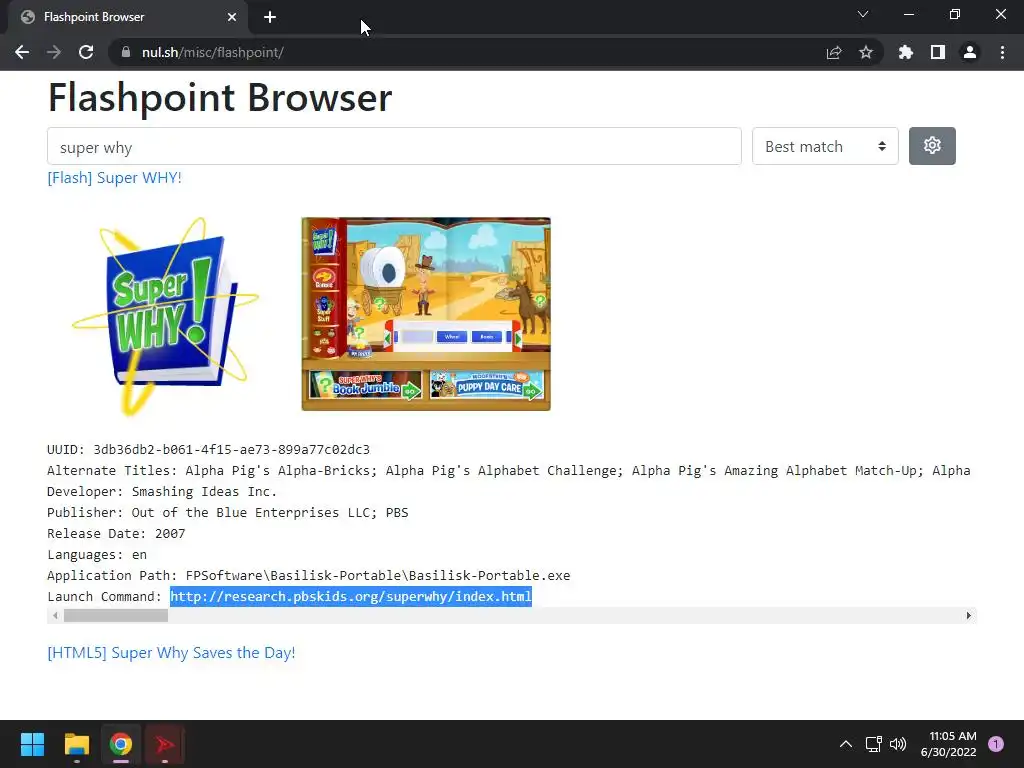The image size is (1024, 768).
Task: Open the Extensions puzzle icon
Action: [x=906, y=52]
